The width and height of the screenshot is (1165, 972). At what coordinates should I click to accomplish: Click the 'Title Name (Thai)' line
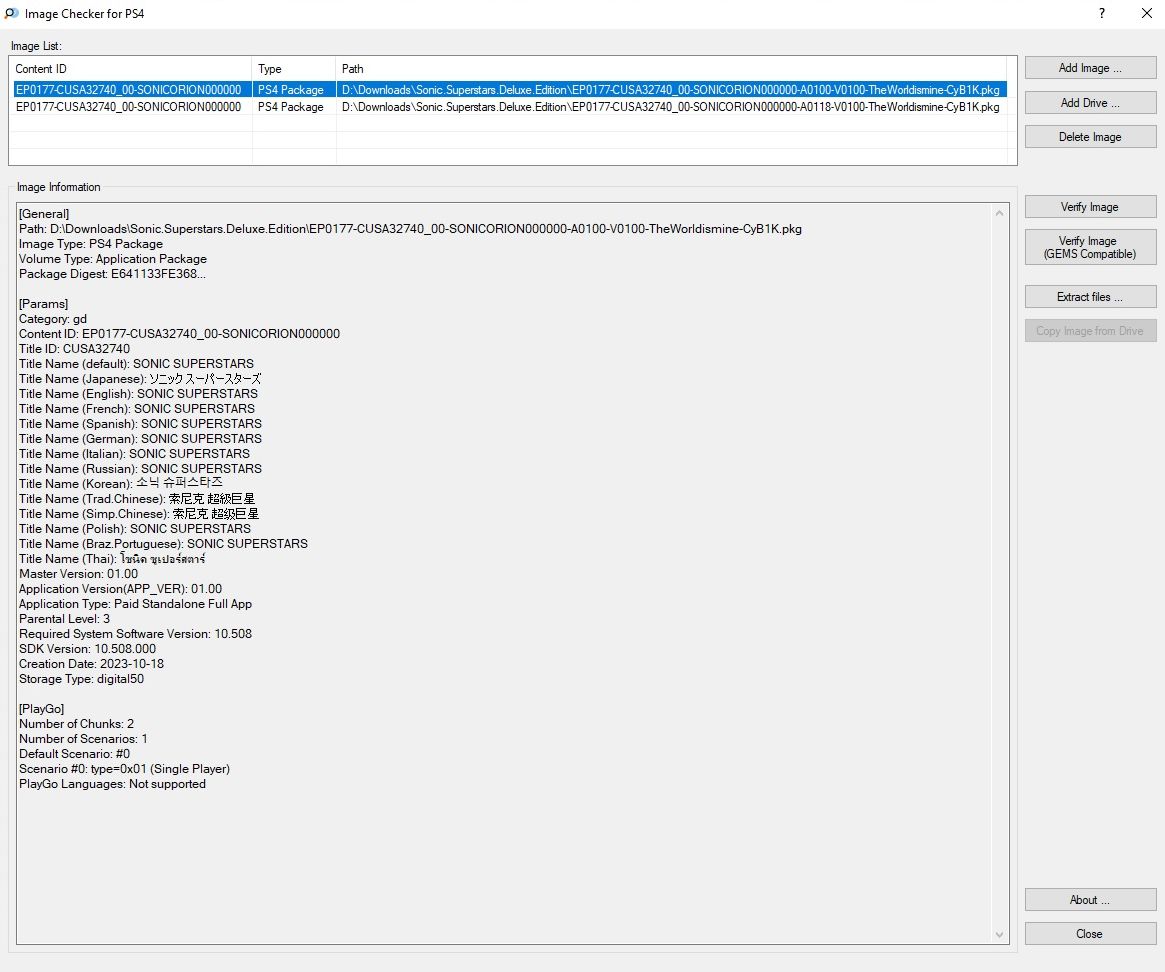[112, 559]
